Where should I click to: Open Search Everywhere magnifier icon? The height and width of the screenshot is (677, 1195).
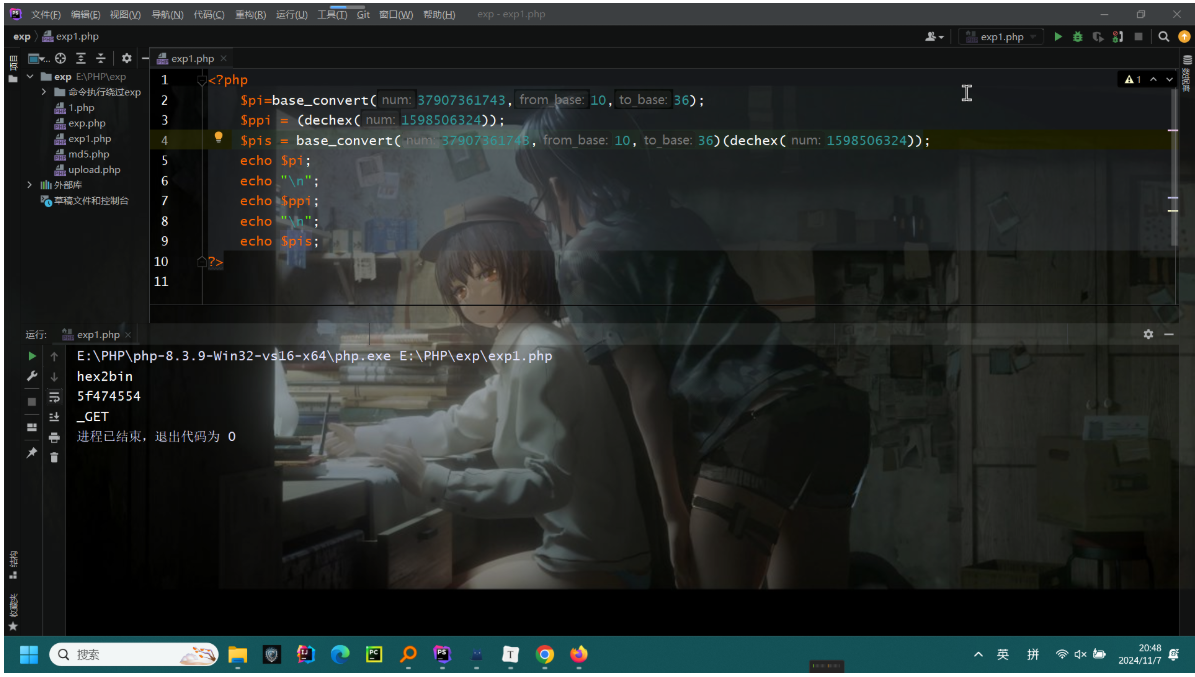click(1164, 37)
